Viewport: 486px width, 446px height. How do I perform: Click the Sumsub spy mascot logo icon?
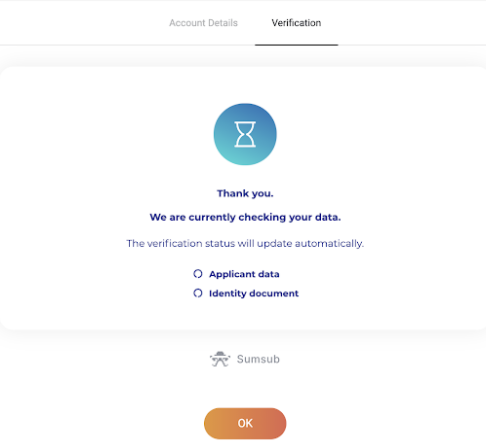point(220,359)
